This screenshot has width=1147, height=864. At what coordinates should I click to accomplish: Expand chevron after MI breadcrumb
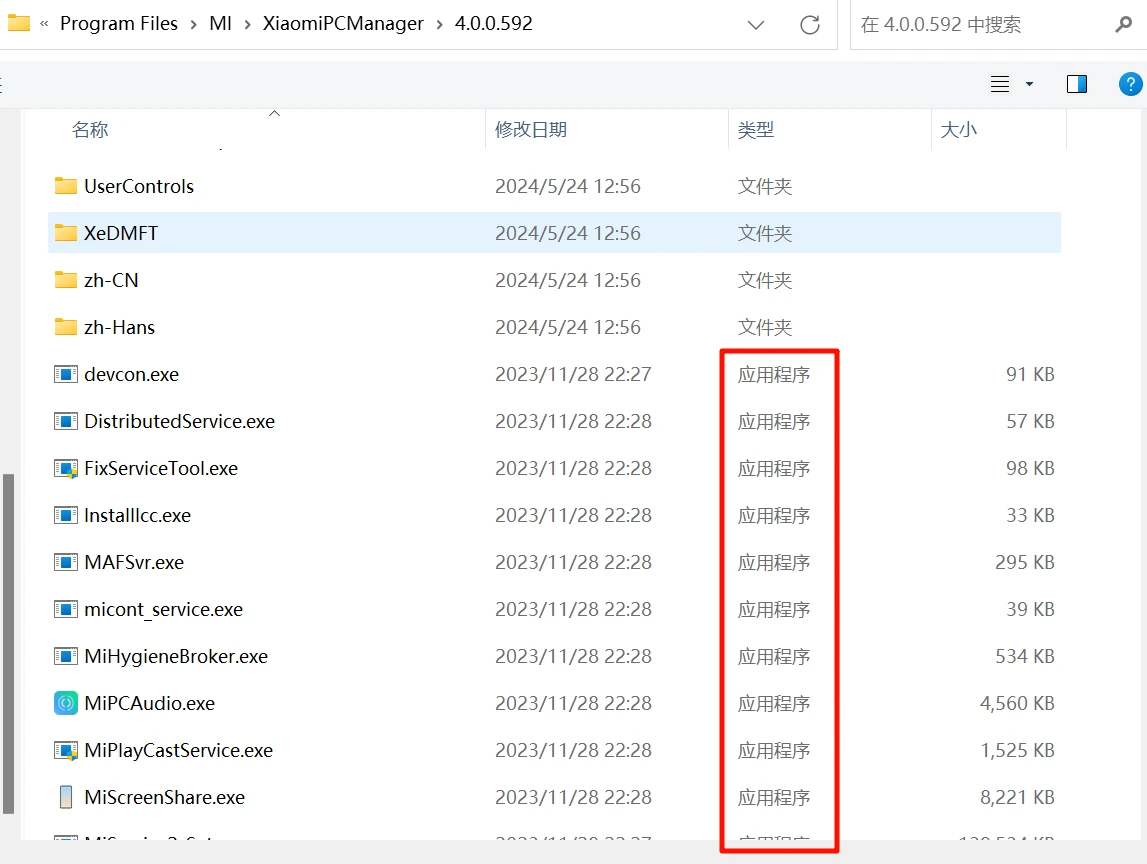tap(247, 24)
